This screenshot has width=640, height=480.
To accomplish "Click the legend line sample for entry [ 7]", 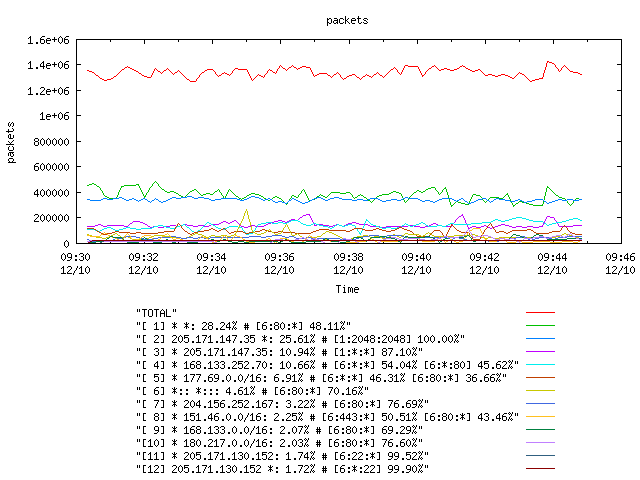I will (540, 404).
